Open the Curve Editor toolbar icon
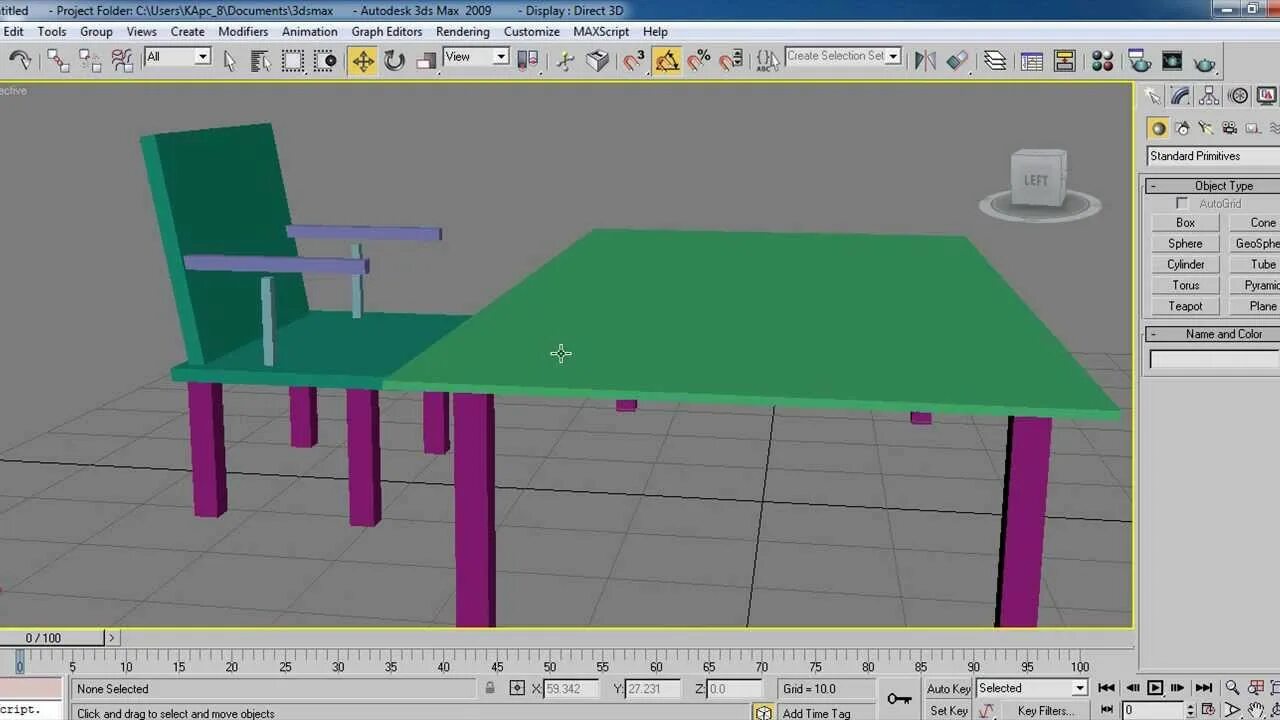The width and height of the screenshot is (1280, 720). coord(1032,61)
